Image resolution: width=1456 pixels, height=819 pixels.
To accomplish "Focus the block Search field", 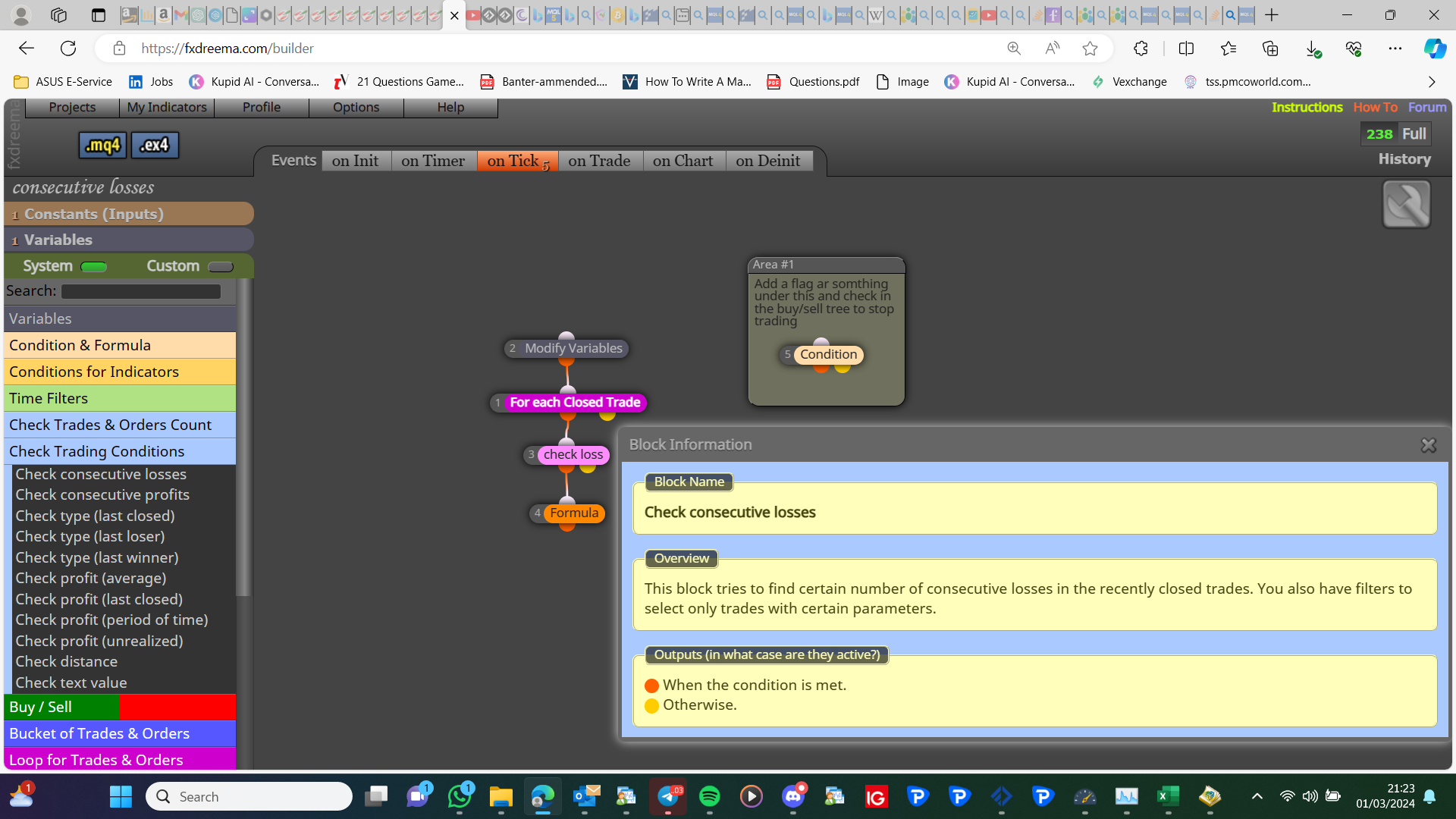I will point(141,291).
